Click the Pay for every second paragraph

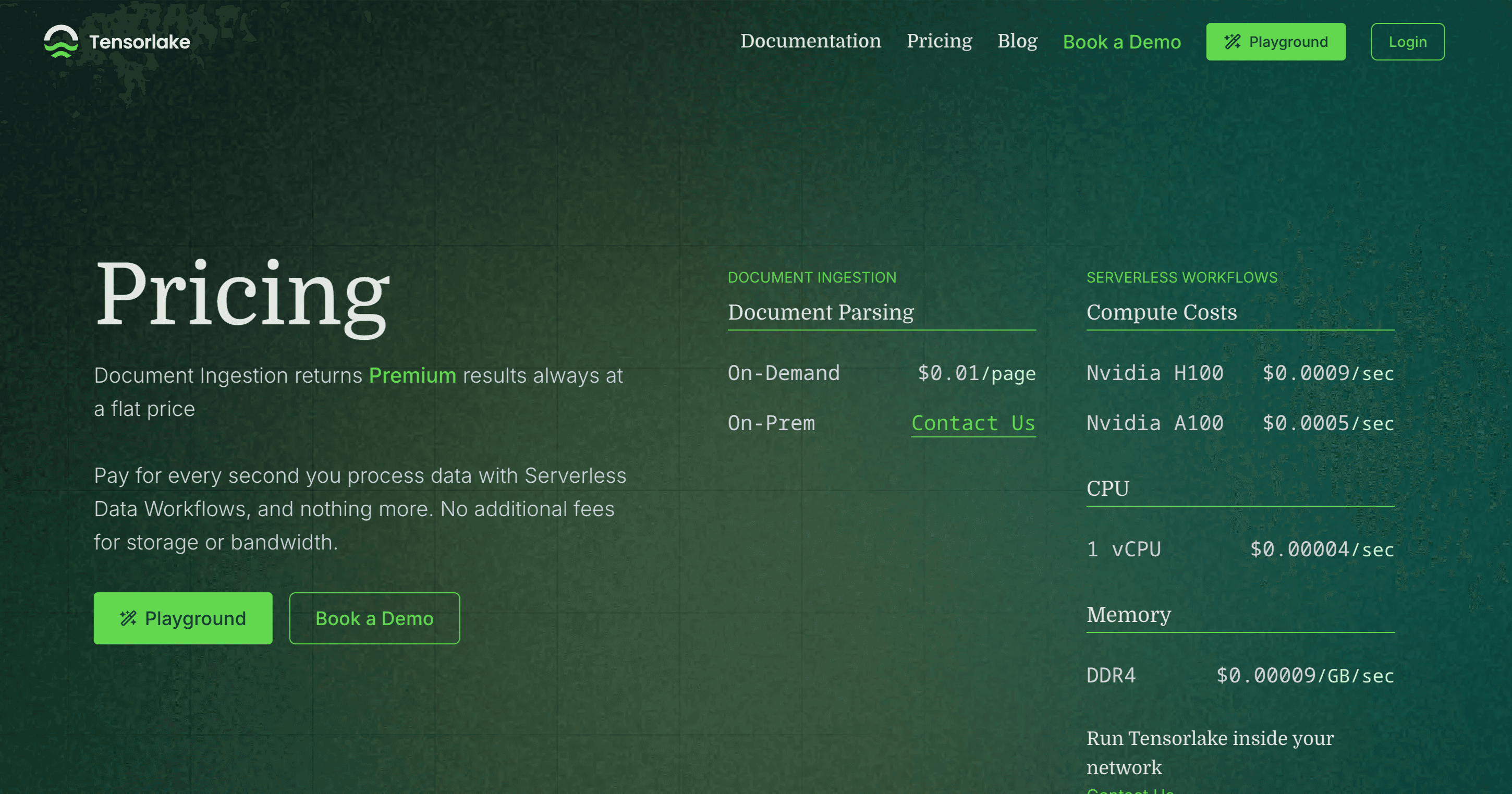[360, 509]
